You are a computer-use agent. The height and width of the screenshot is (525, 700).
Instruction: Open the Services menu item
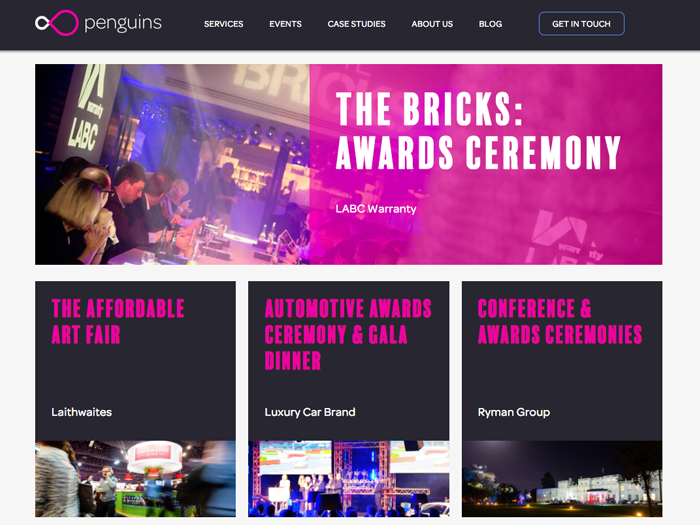pyautogui.click(x=223, y=24)
